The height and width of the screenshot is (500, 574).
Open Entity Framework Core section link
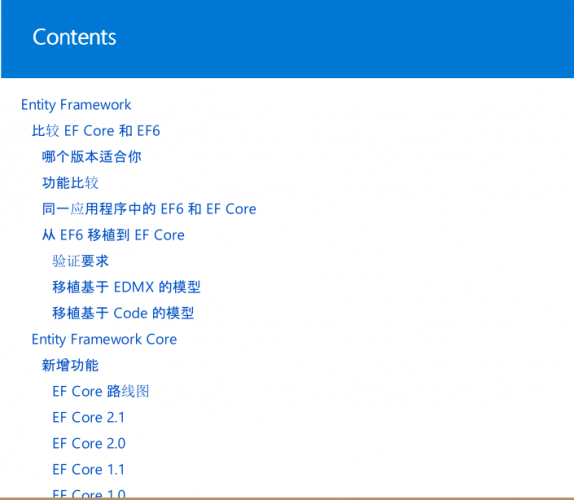tap(104, 339)
